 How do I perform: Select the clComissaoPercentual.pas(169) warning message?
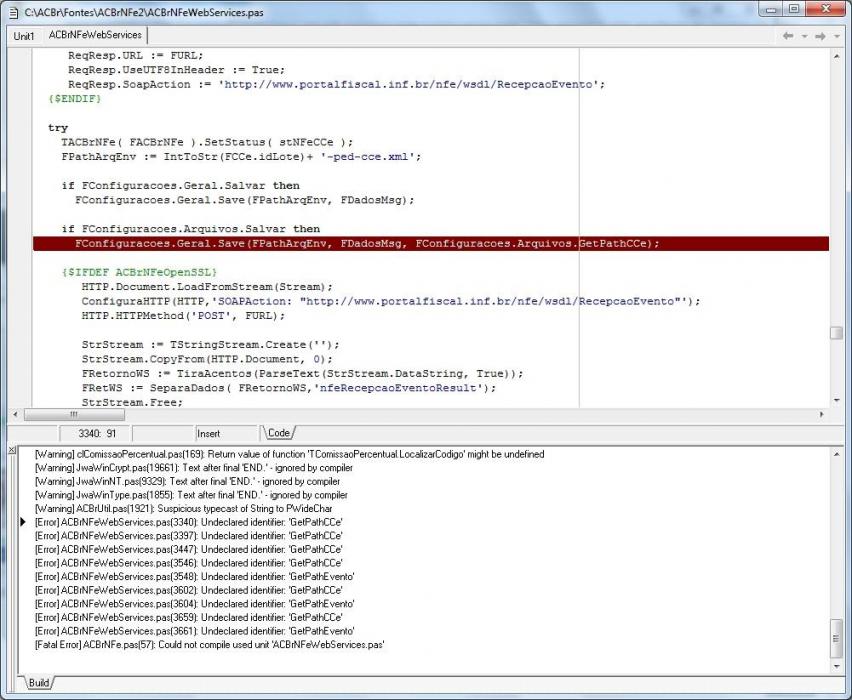point(290,454)
